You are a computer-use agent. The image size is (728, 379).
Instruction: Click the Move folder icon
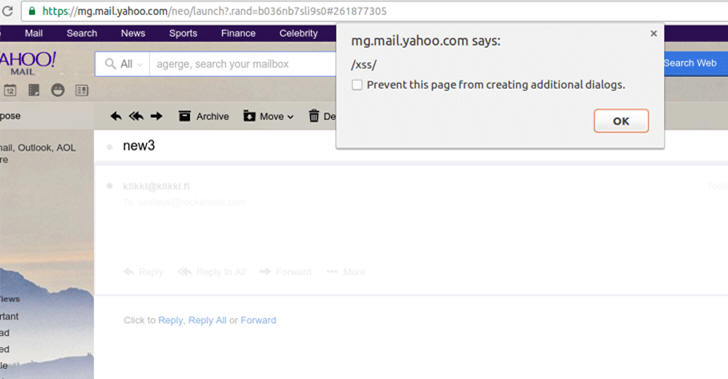pyautogui.click(x=249, y=116)
